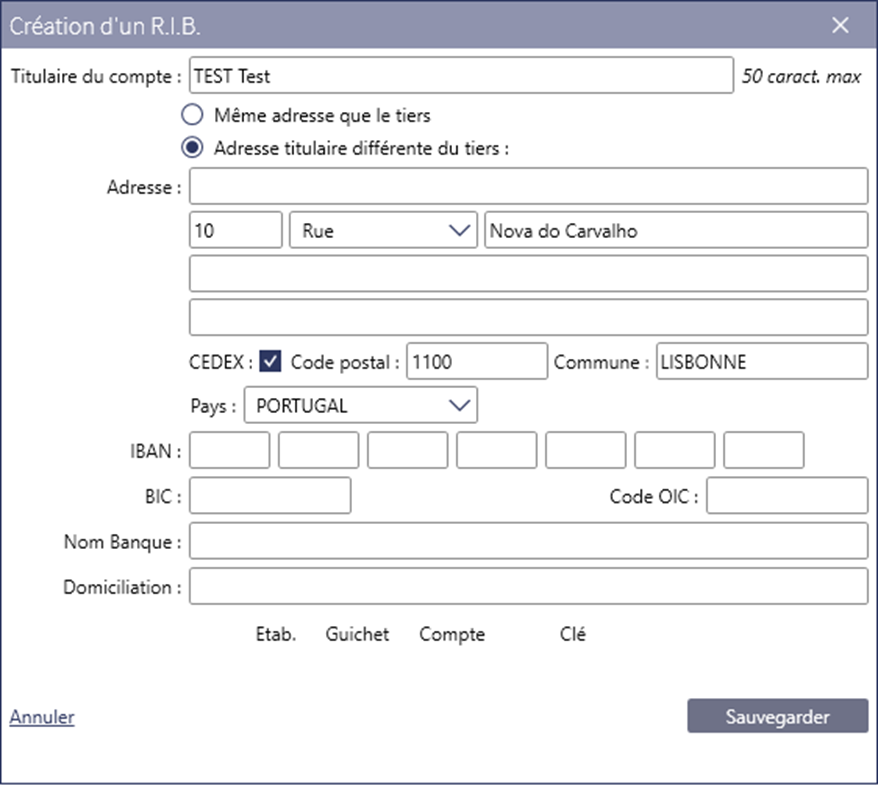
Task: Click the Domiciliation field
Action: coord(529,586)
